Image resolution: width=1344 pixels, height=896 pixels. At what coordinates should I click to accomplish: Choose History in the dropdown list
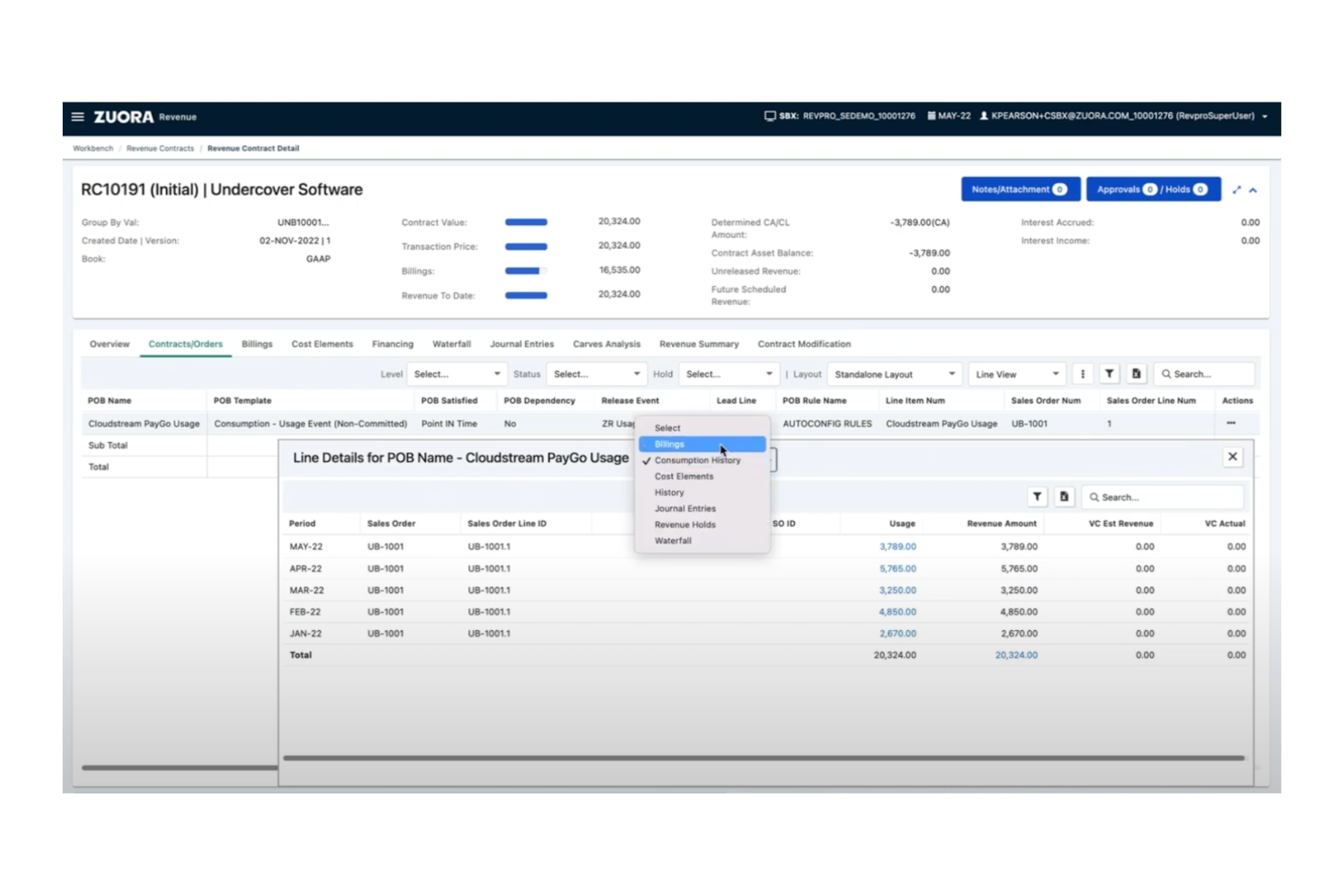(703, 492)
